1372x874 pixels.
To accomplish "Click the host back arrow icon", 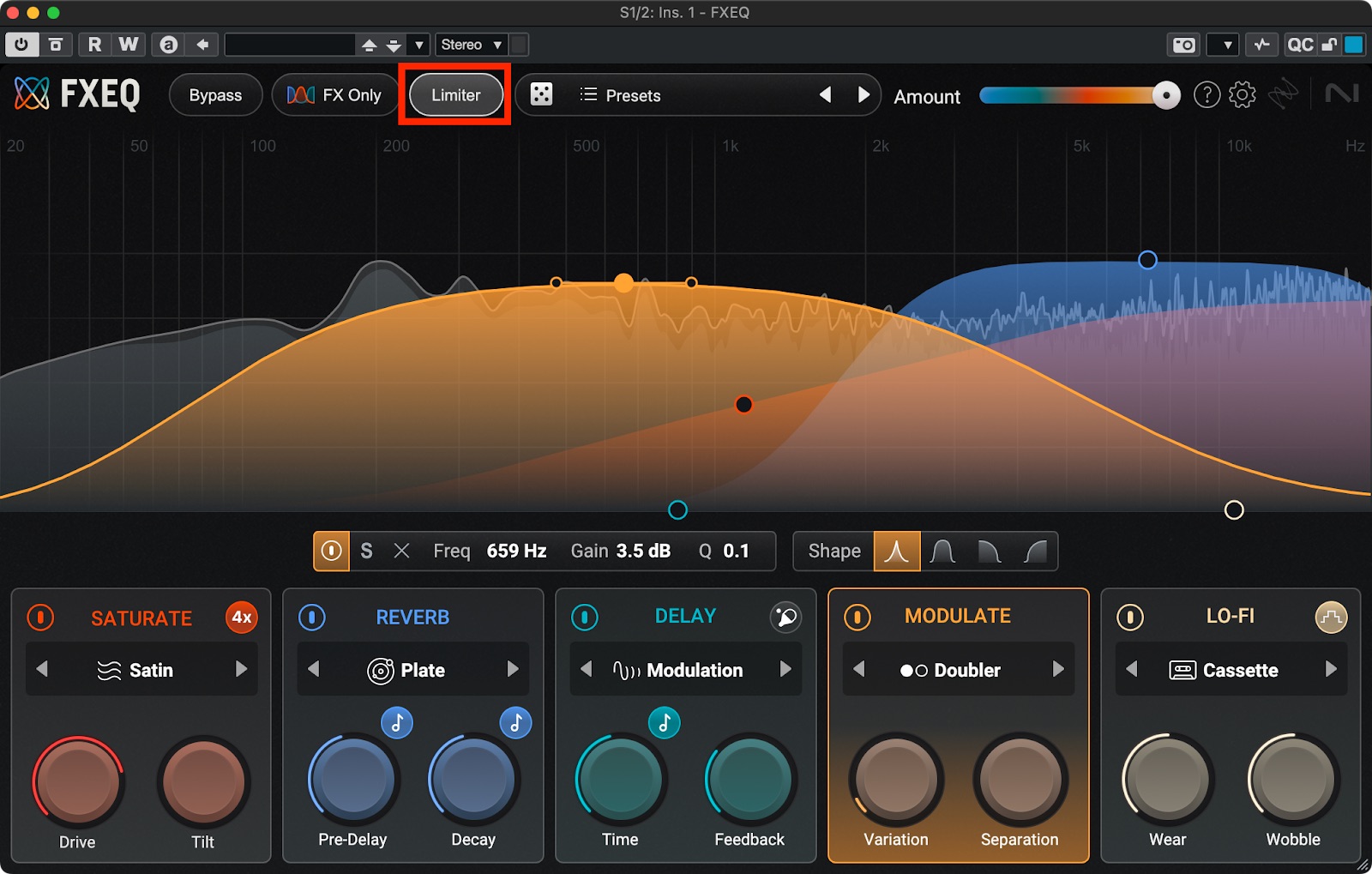I will tap(202, 45).
